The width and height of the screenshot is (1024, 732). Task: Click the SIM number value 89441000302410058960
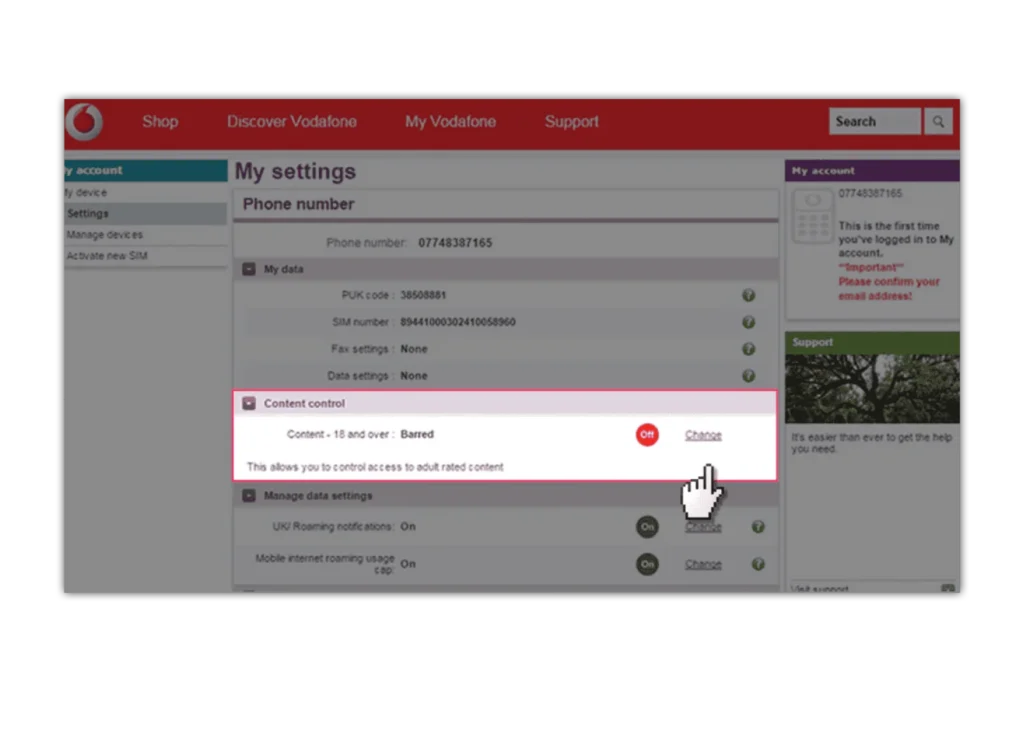click(458, 322)
